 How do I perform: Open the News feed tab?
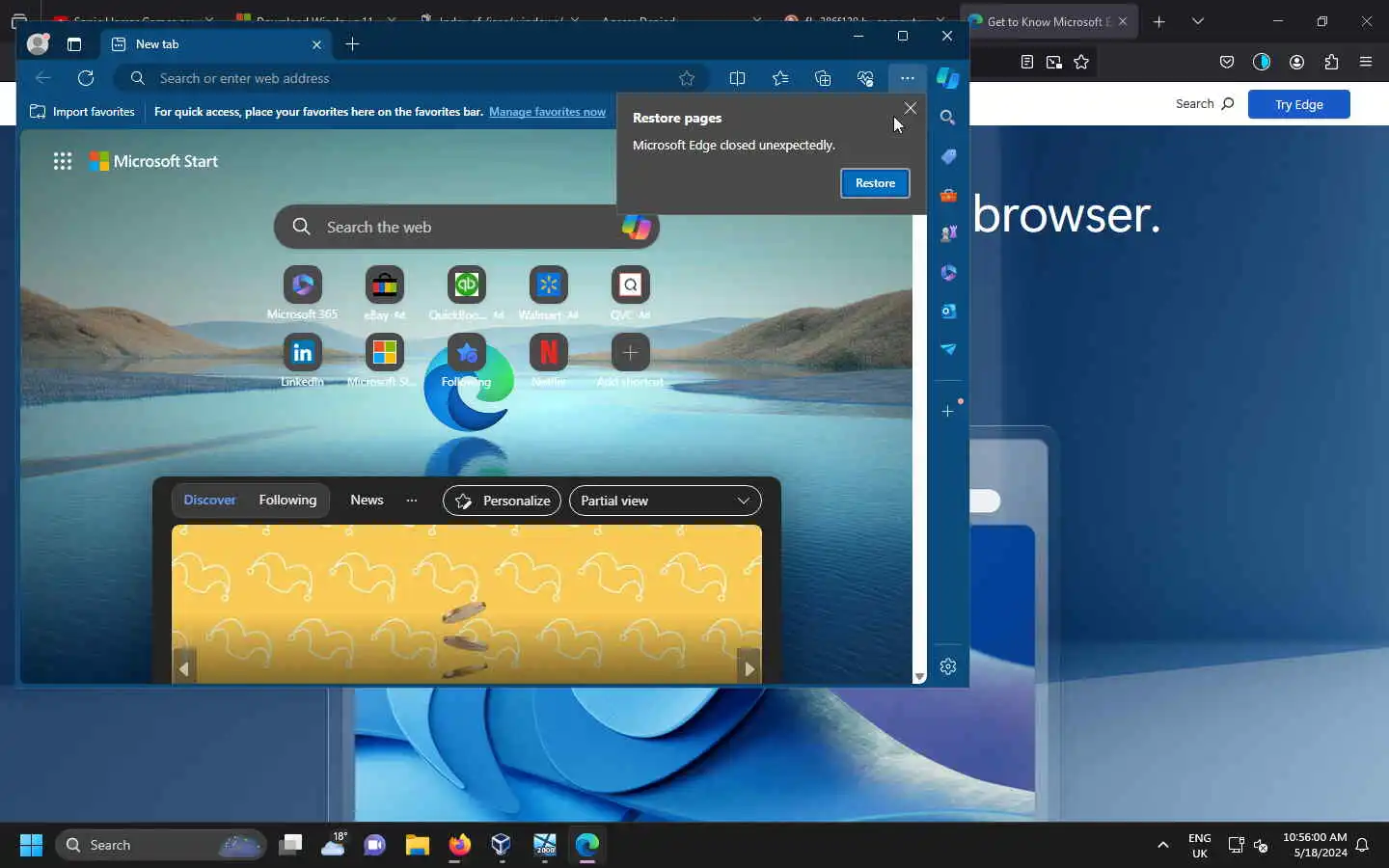point(367,500)
